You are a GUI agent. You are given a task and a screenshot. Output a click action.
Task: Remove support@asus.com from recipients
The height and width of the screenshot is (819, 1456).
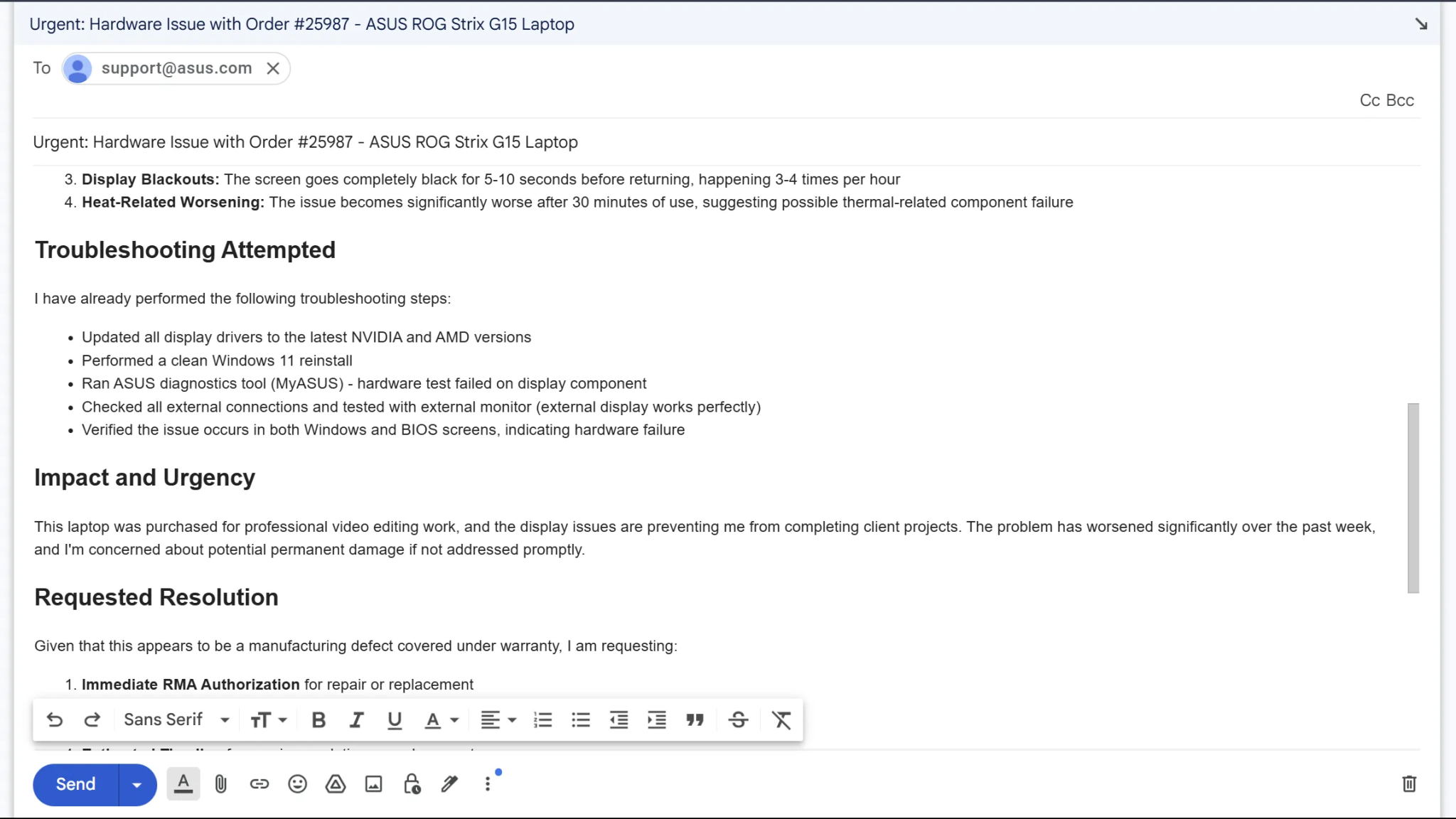(273, 68)
